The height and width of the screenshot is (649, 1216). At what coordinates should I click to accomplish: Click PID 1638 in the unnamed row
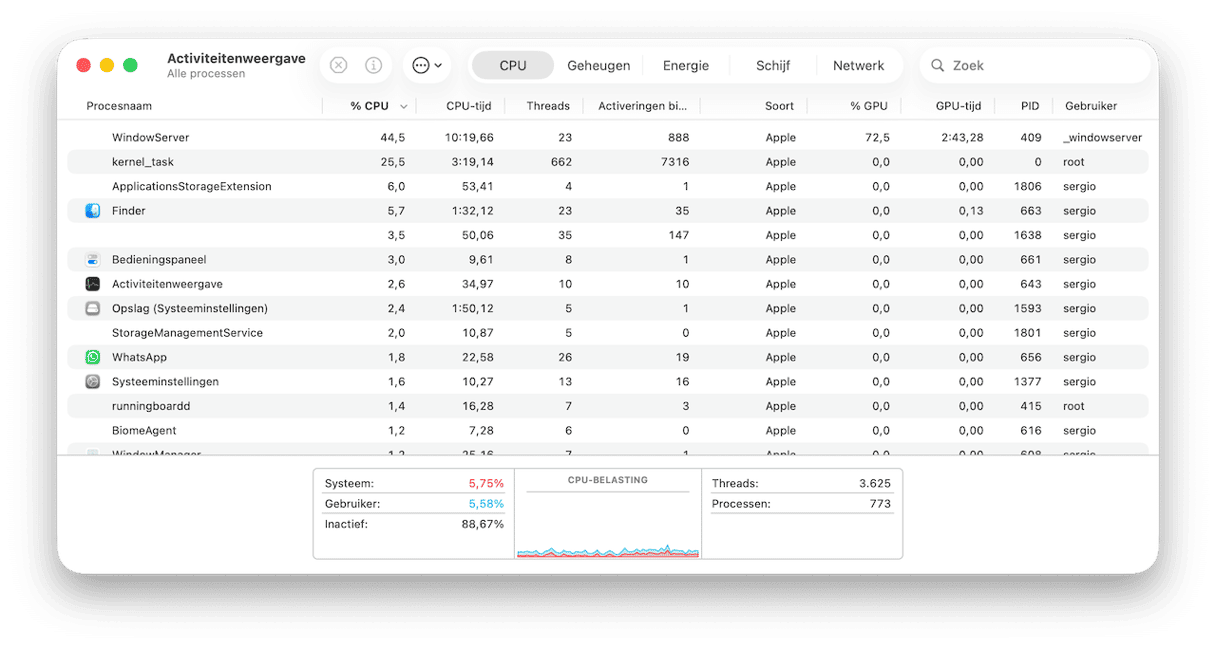(1028, 236)
